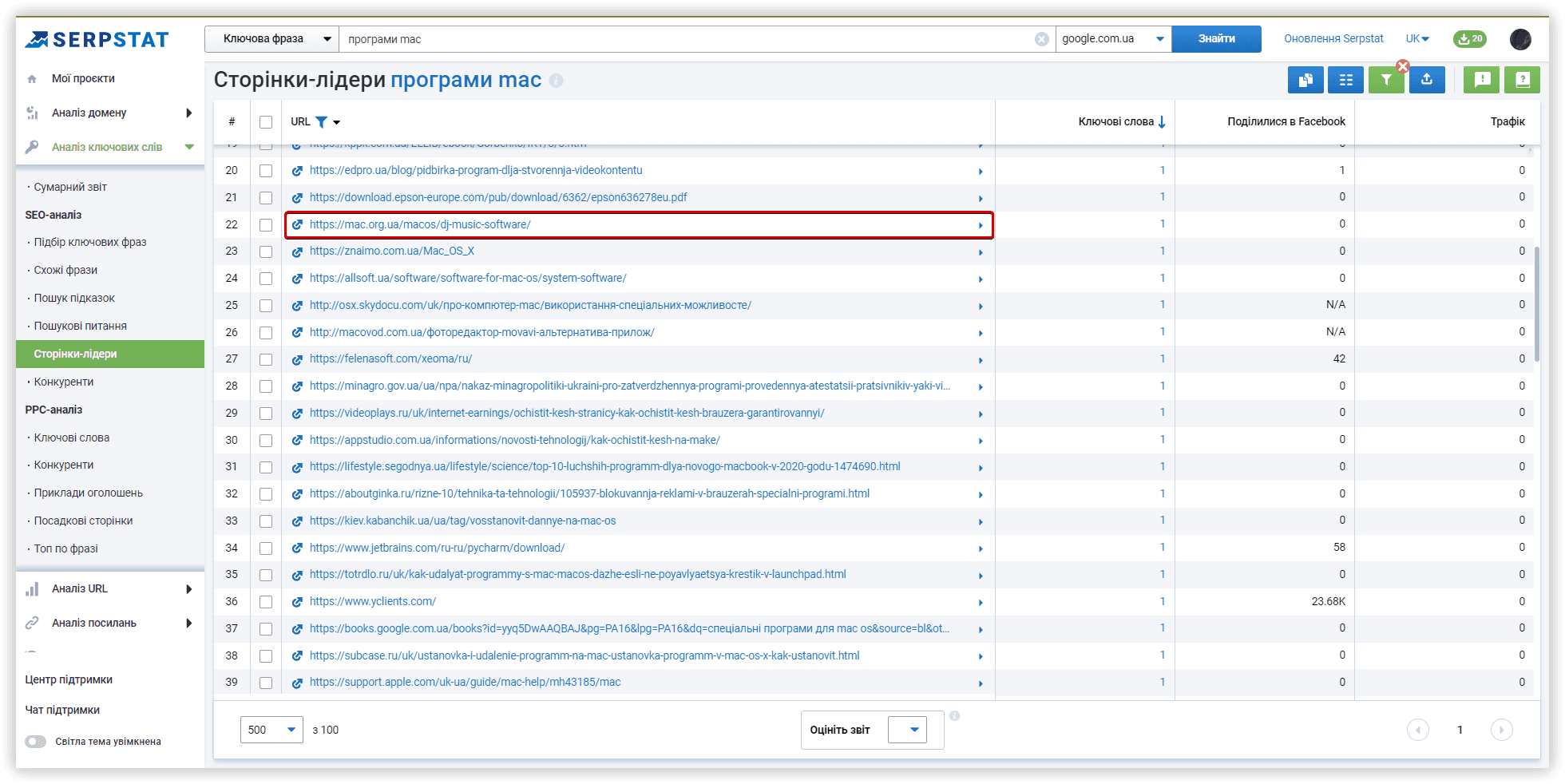This screenshot has height=784, width=1565.
Task: Click the home icon beside Мої проєкти
Action: pos(32,79)
